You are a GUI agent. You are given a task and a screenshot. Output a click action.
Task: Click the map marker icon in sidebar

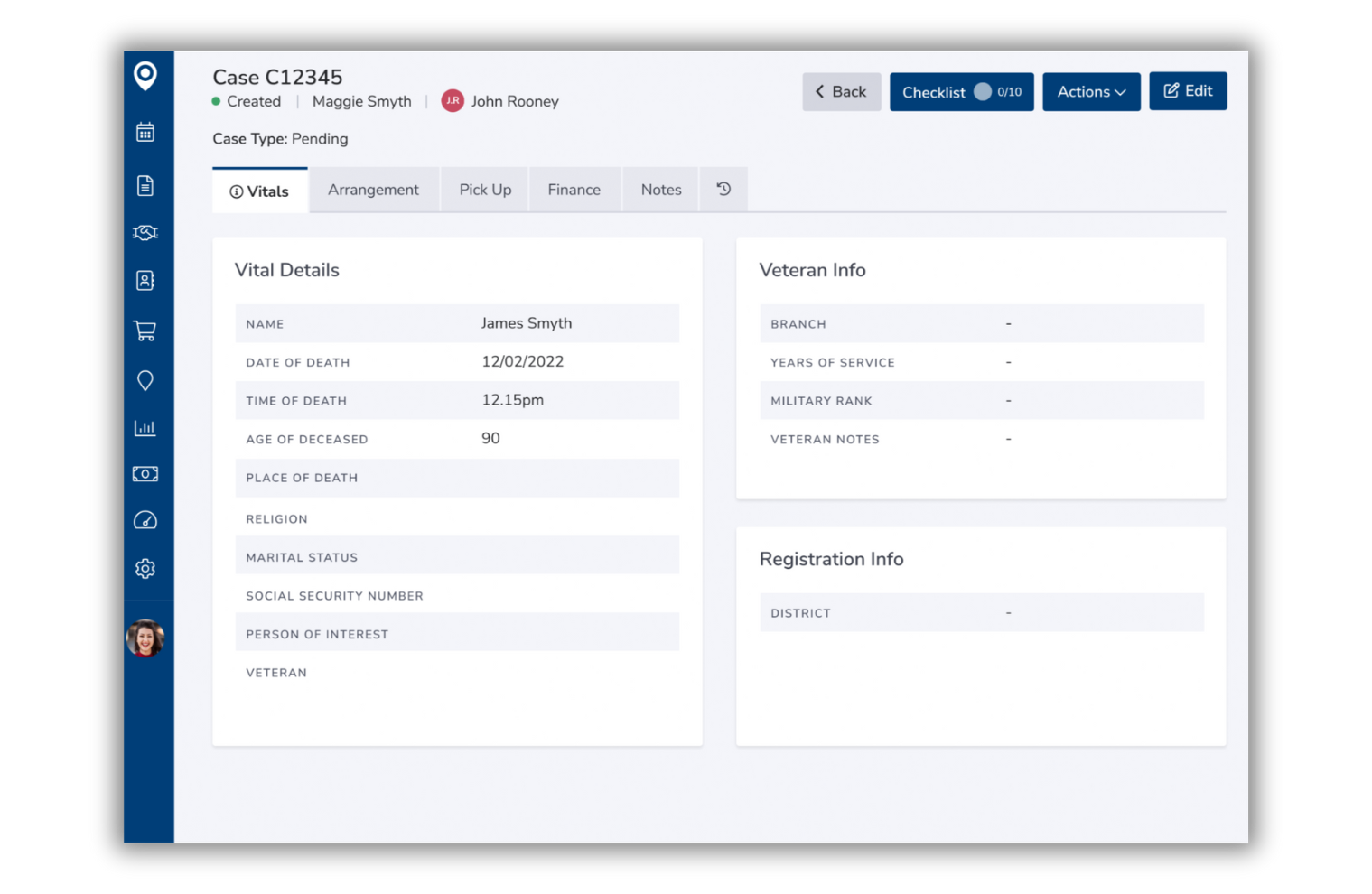[145, 381]
